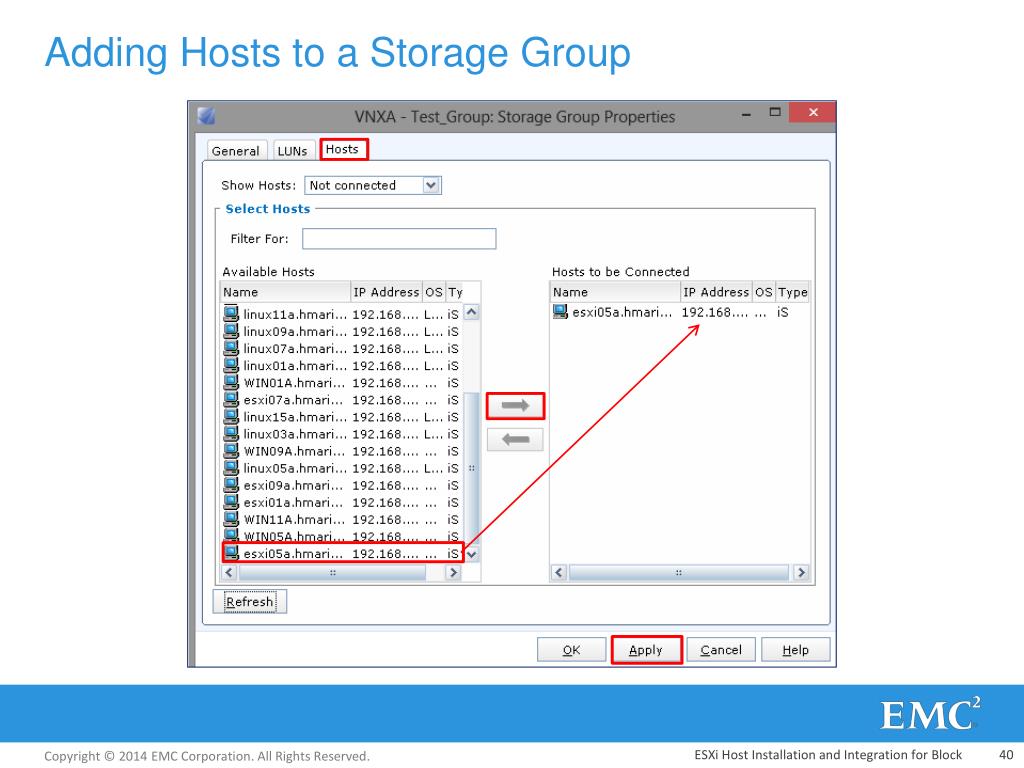This screenshot has width=1024, height=768.
Task: Select the WIN05A.hmari host row
Action: (x=342, y=536)
